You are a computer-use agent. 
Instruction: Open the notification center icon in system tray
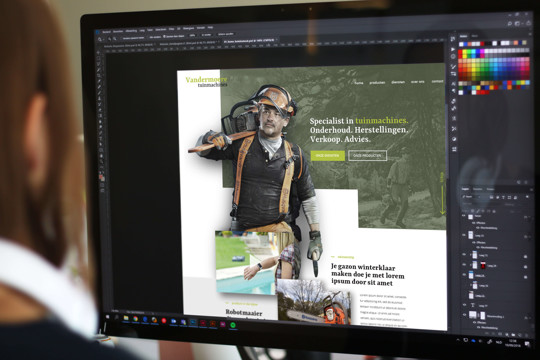(x=527, y=343)
